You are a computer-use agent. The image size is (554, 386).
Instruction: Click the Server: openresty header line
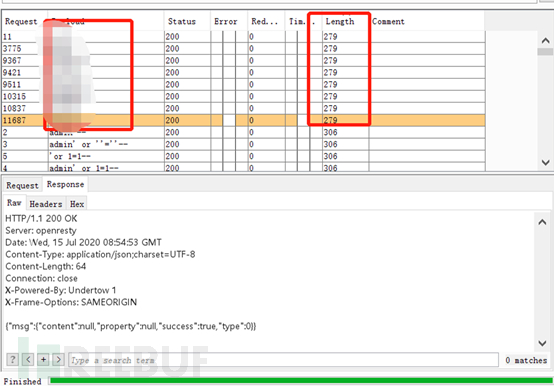(x=41, y=231)
